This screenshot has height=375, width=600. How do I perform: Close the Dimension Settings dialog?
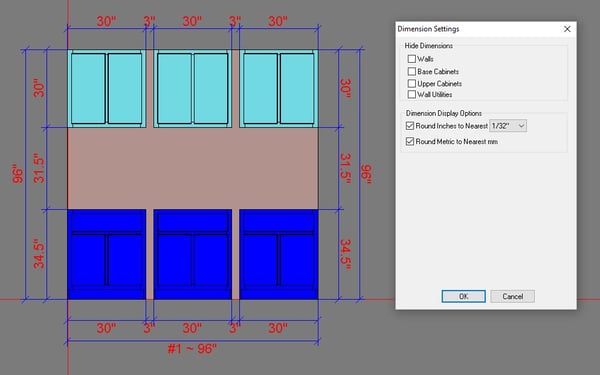567,29
